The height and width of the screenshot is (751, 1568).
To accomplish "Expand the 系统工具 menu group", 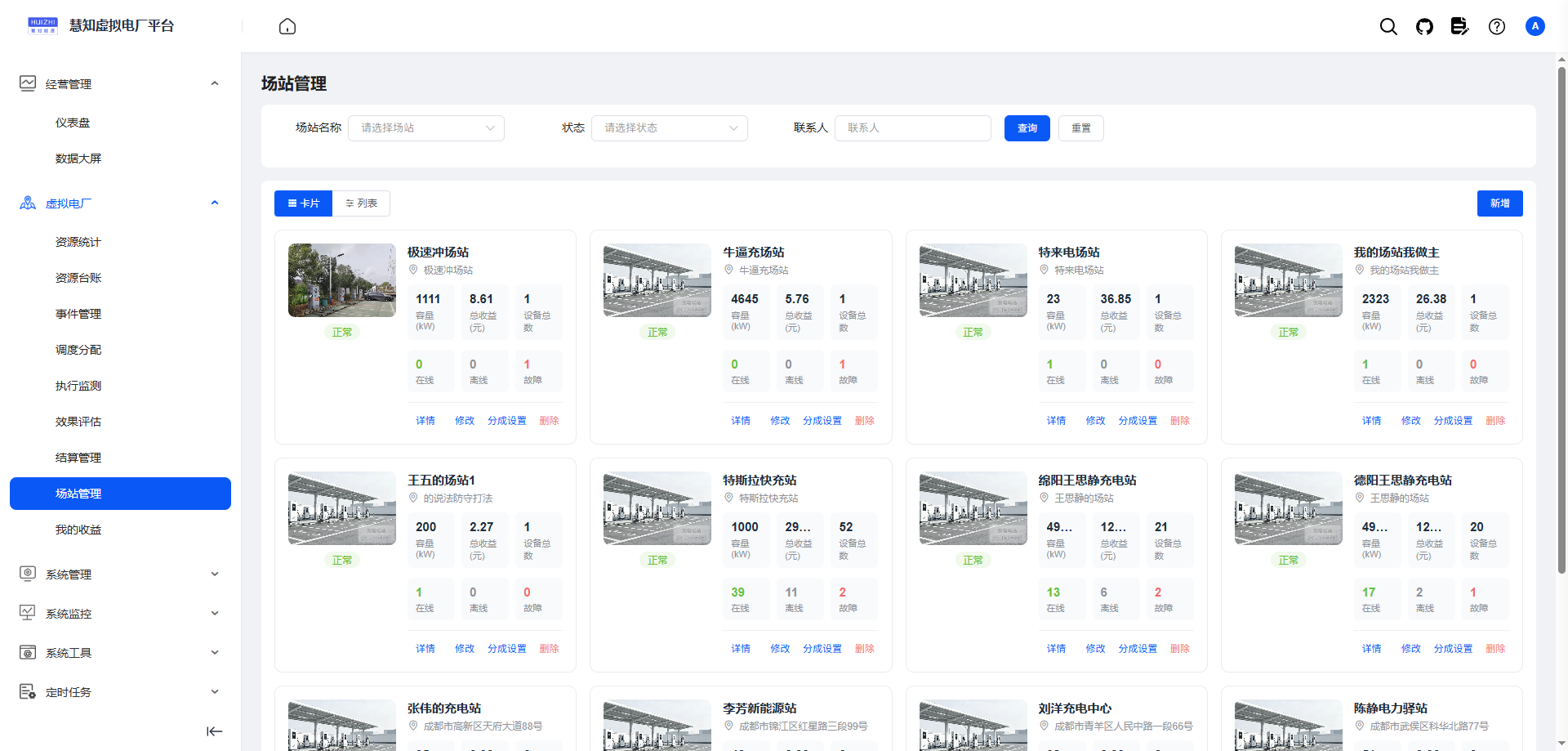I will [215, 652].
